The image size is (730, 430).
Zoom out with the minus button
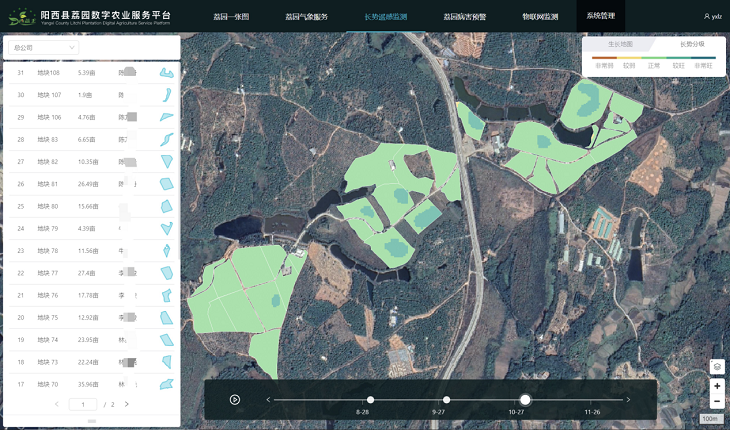click(717, 401)
